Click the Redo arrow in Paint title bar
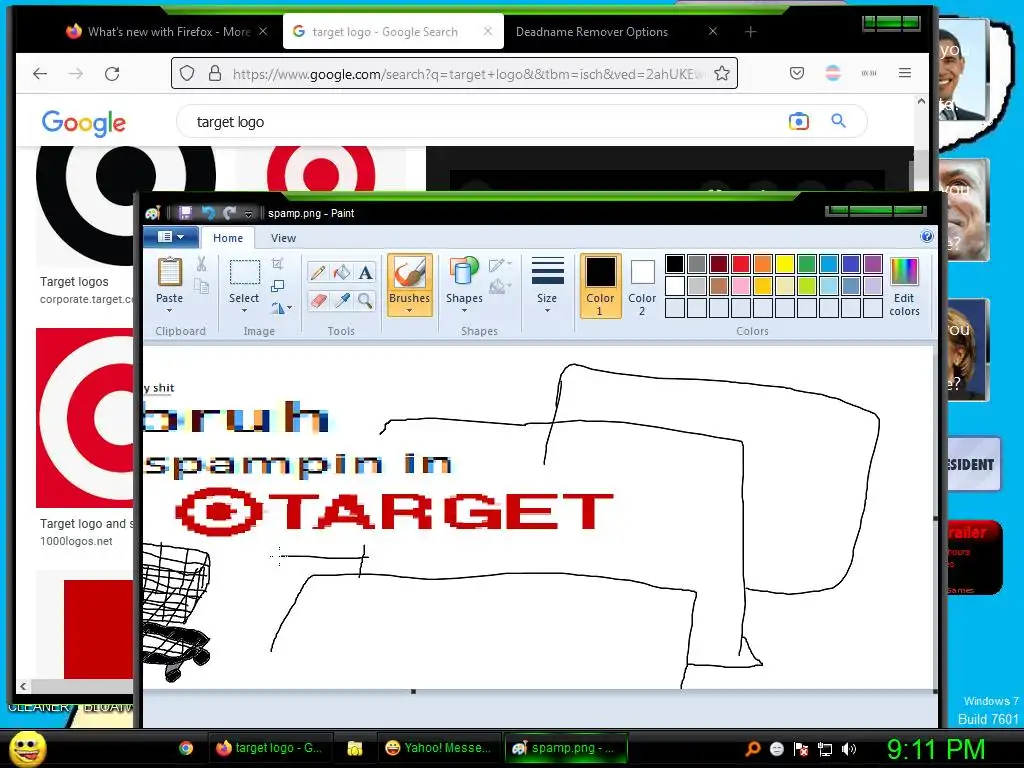The width and height of the screenshot is (1024, 768). coord(229,213)
